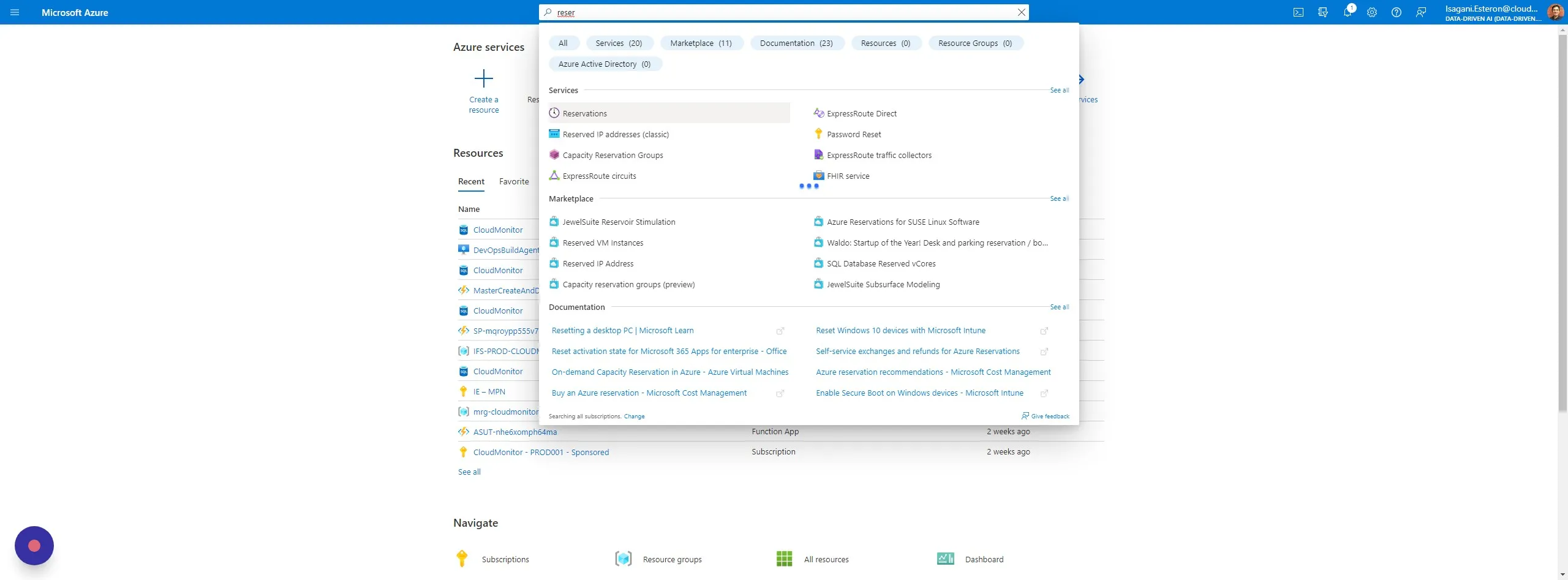This screenshot has height=580, width=1568.
Task: Open ASUT-nhe6xomph64ma function app
Action: pyautogui.click(x=514, y=432)
